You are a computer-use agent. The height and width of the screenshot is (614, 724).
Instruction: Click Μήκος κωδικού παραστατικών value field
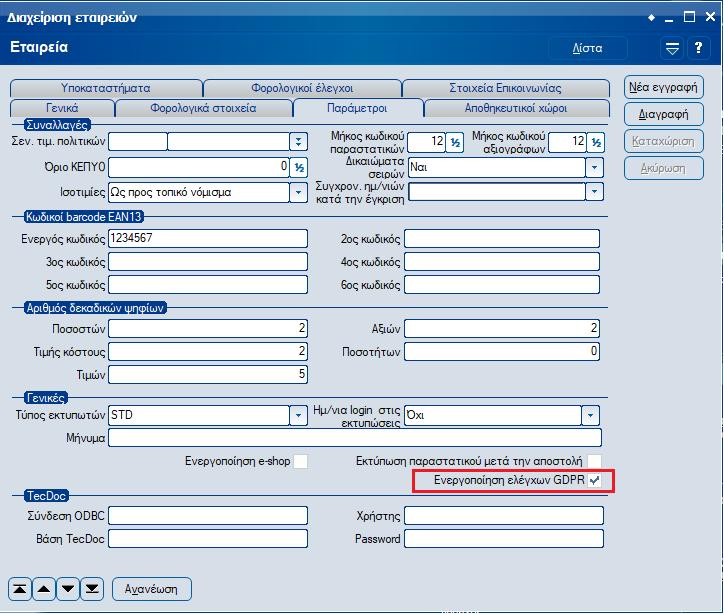pos(427,142)
